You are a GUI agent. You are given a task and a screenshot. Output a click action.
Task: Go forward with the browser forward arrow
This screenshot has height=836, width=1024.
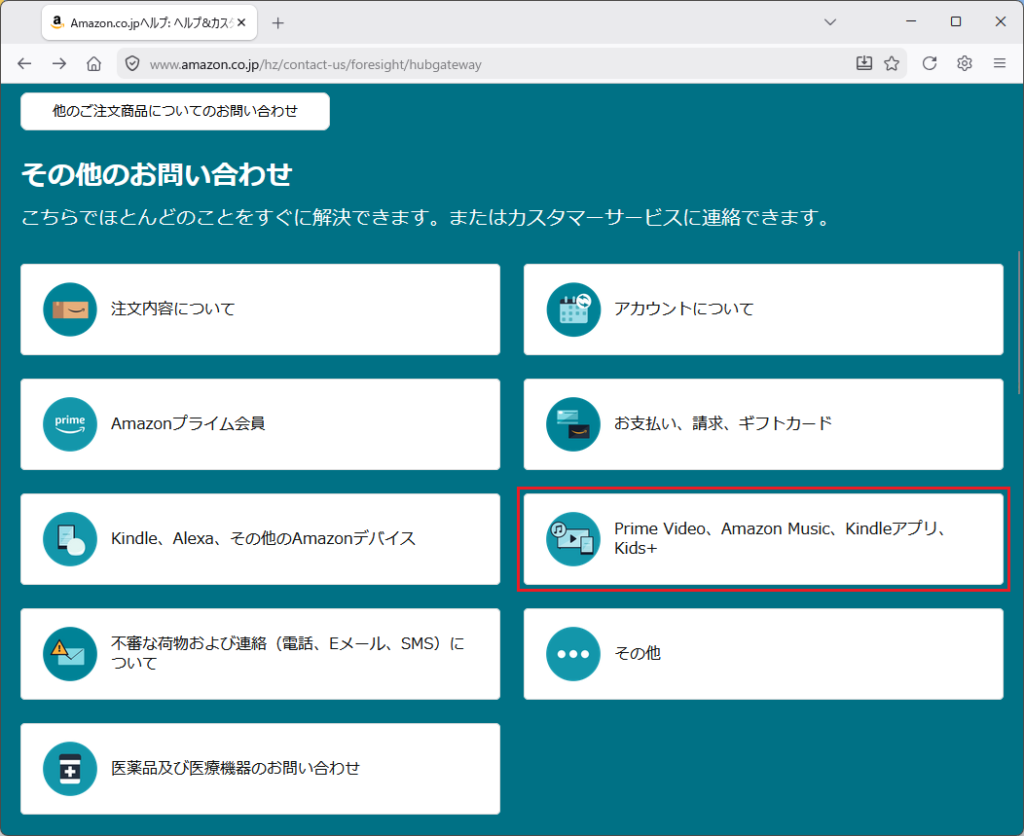[x=59, y=63]
